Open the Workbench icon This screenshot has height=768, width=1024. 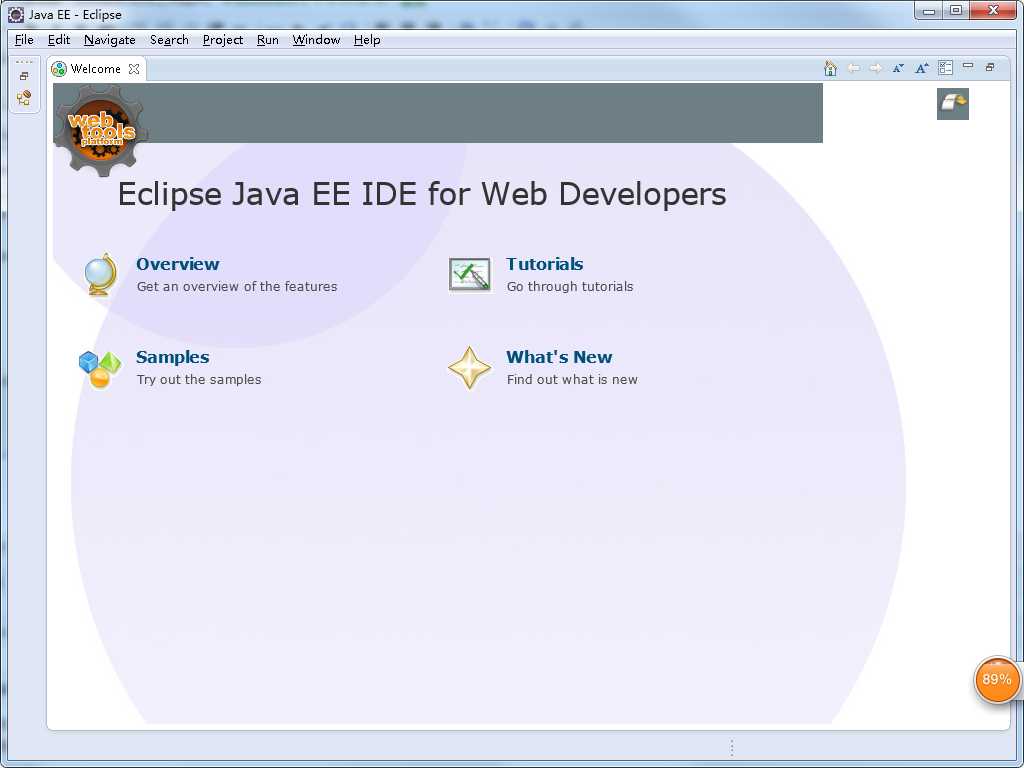click(x=953, y=104)
